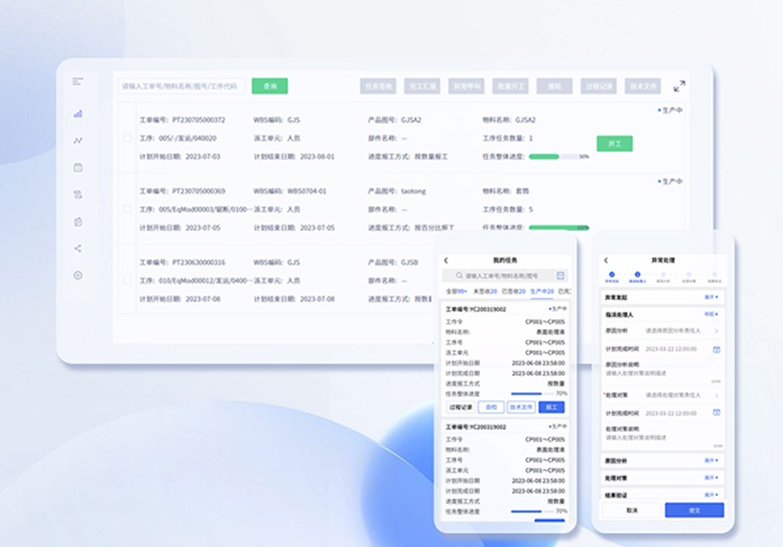The image size is (783, 547).
Task: Open the share icon in left sidebar
Action: tap(78, 248)
